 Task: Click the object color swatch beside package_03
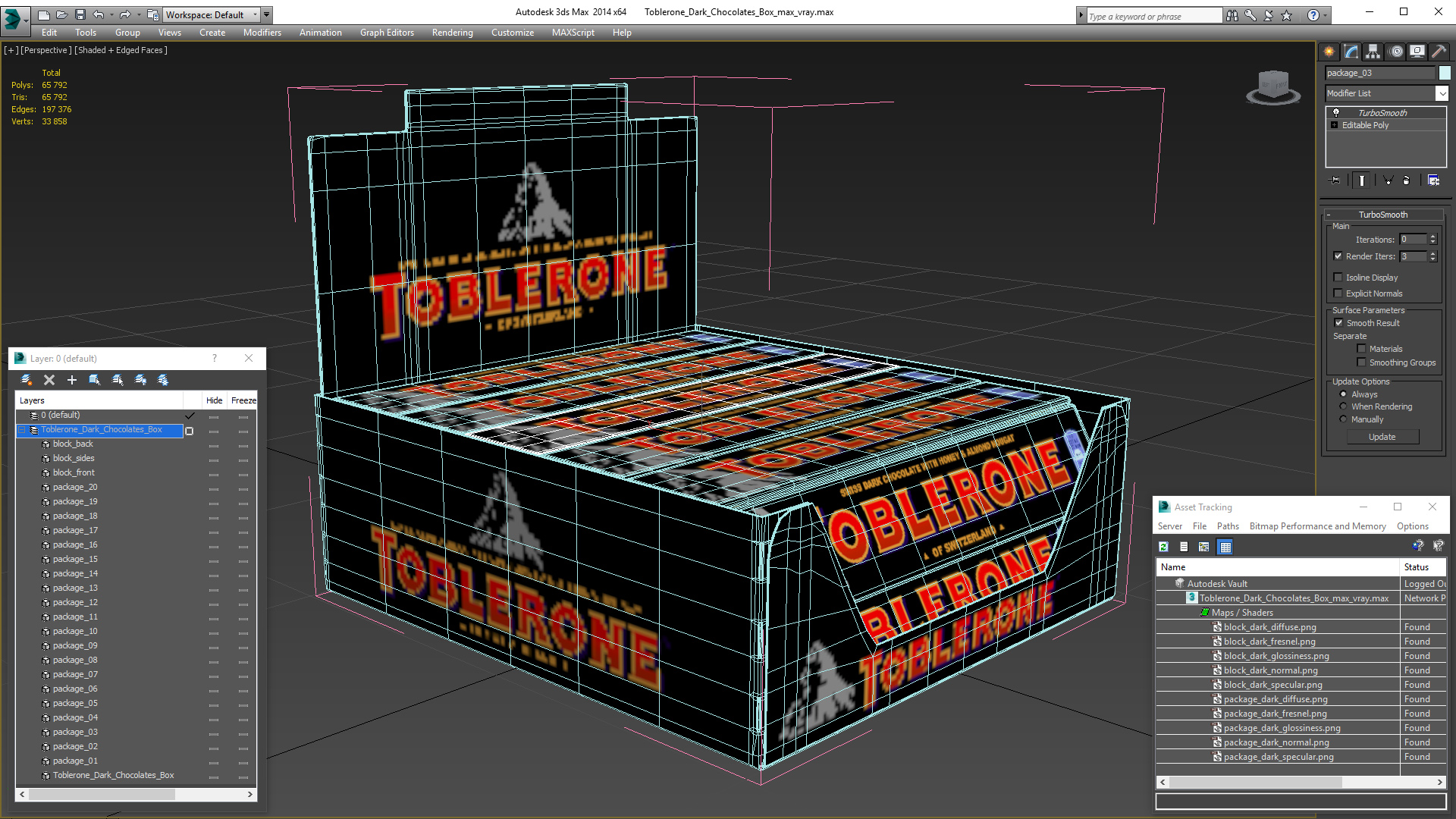click(1445, 73)
